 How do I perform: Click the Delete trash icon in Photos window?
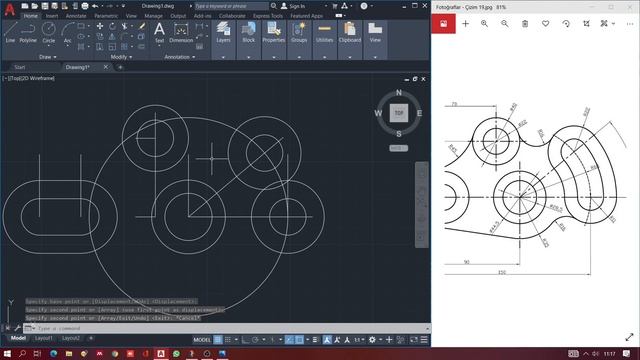point(525,24)
